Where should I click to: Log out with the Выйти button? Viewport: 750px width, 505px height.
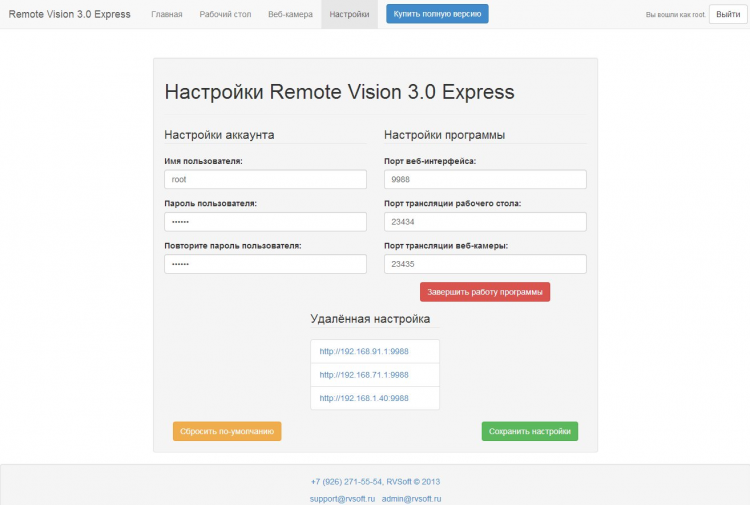click(x=728, y=14)
